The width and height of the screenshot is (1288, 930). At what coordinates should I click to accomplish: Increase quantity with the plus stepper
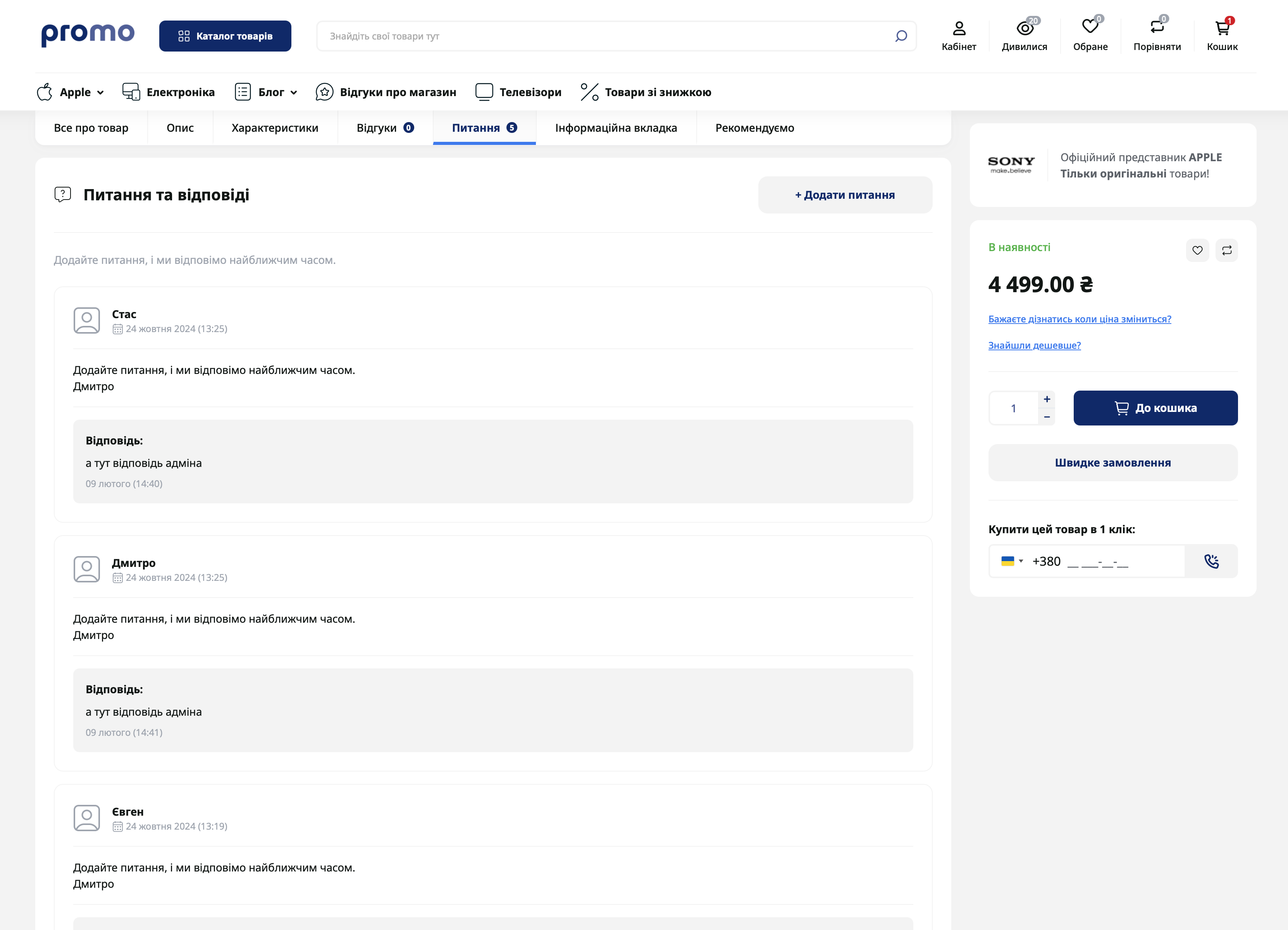pyautogui.click(x=1047, y=399)
